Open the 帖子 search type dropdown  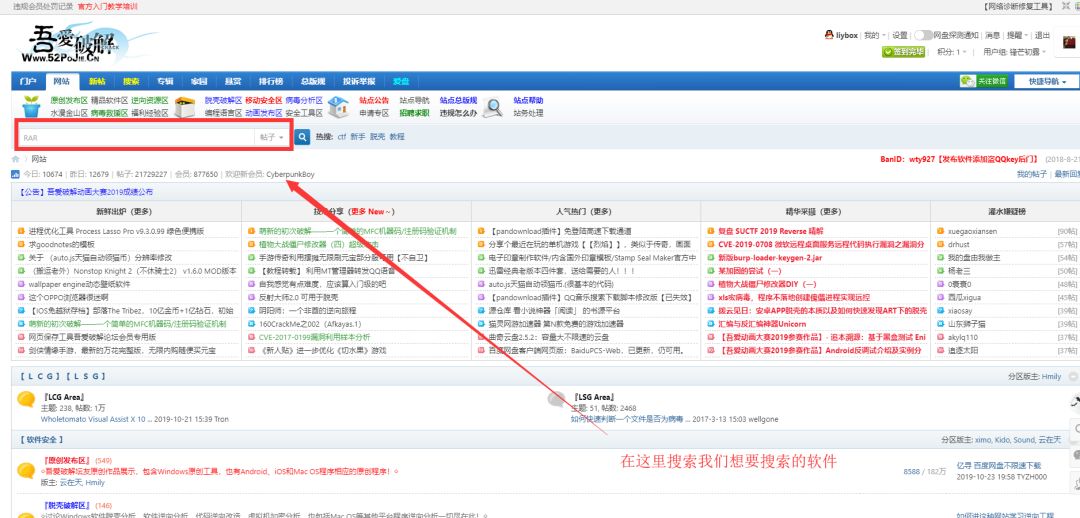click(x=271, y=137)
